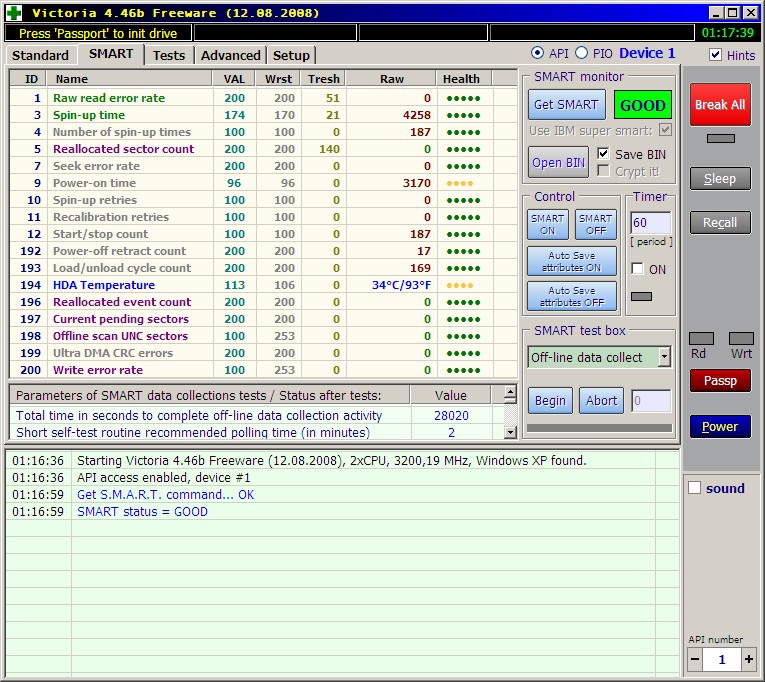Image resolution: width=765 pixels, height=682 pixels.
Task: Decrease API number with minus button
Action: point(696,660)
